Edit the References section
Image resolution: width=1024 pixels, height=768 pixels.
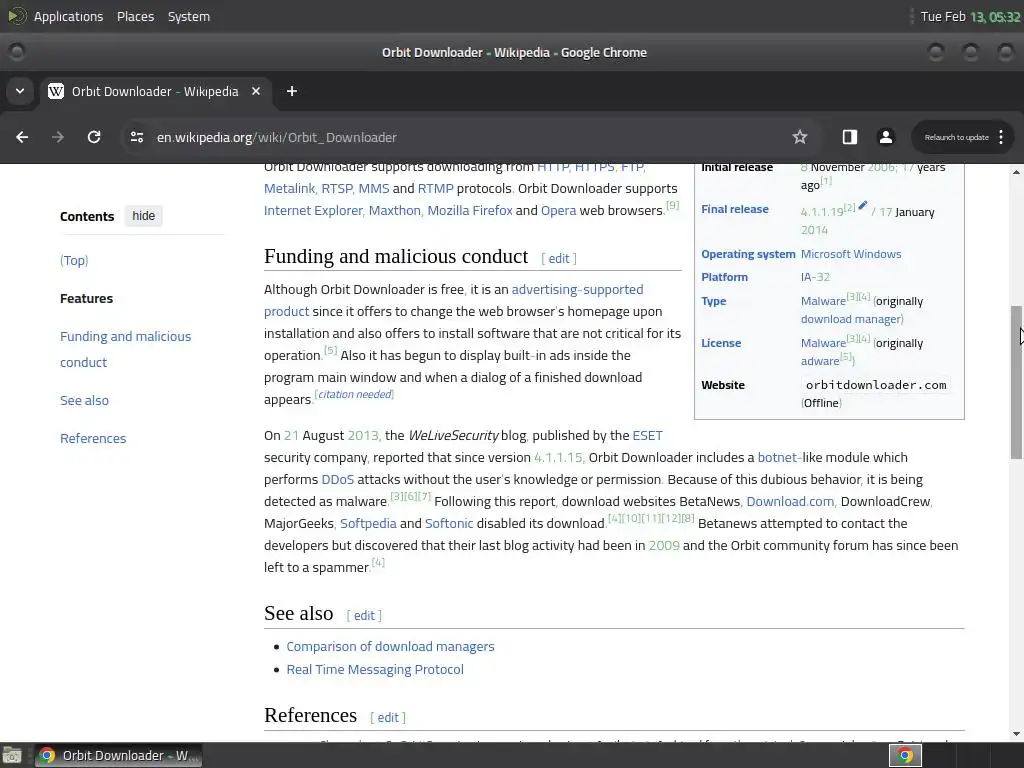click(387, 718)
